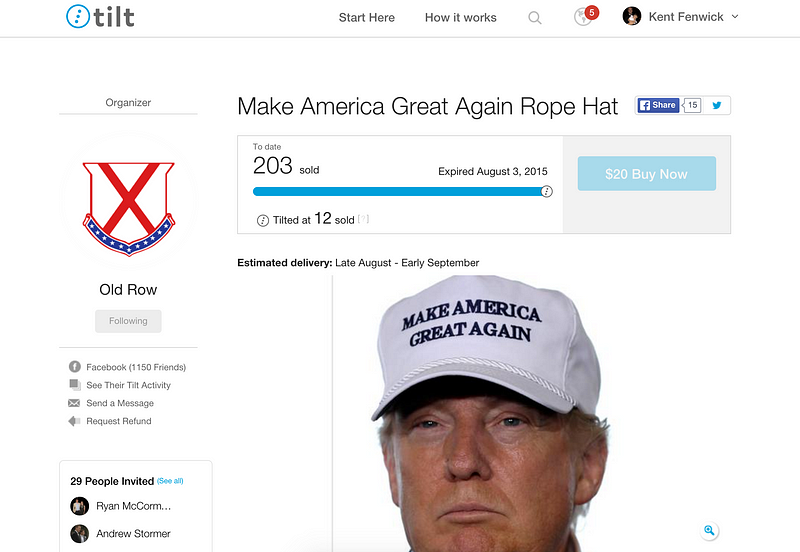Viewport: 800px width, 552px height.
Task: Open the Tilt logo homepage
Action: point(101,17)
